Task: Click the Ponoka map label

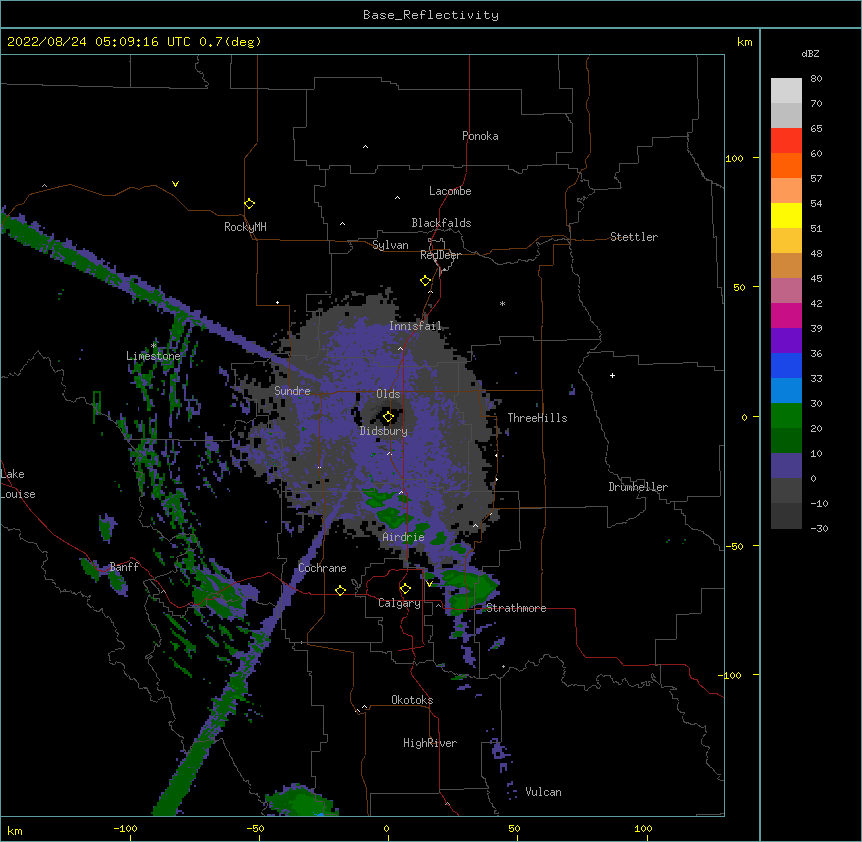Action: (480, 136)
